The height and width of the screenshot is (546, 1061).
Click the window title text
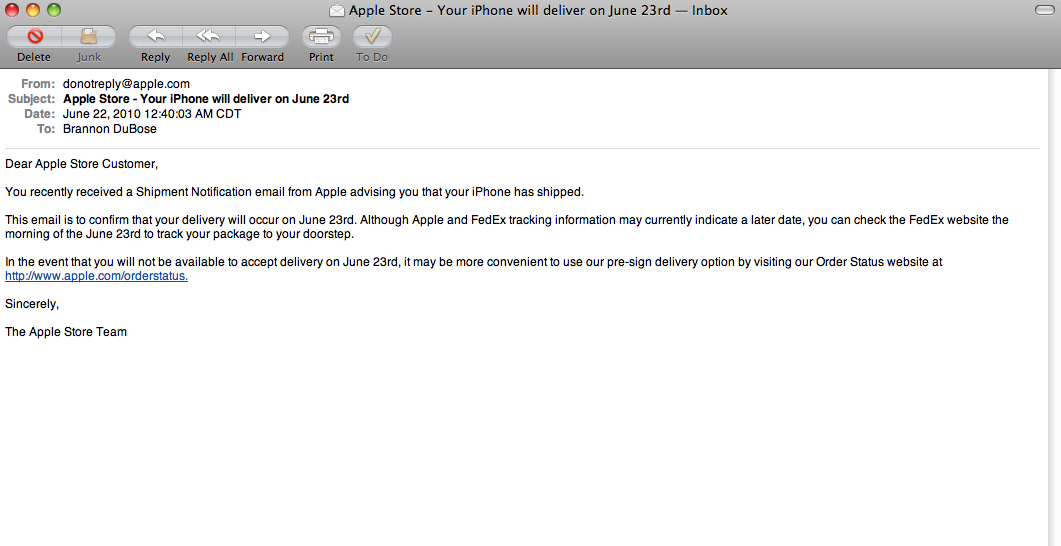[539, 10]
